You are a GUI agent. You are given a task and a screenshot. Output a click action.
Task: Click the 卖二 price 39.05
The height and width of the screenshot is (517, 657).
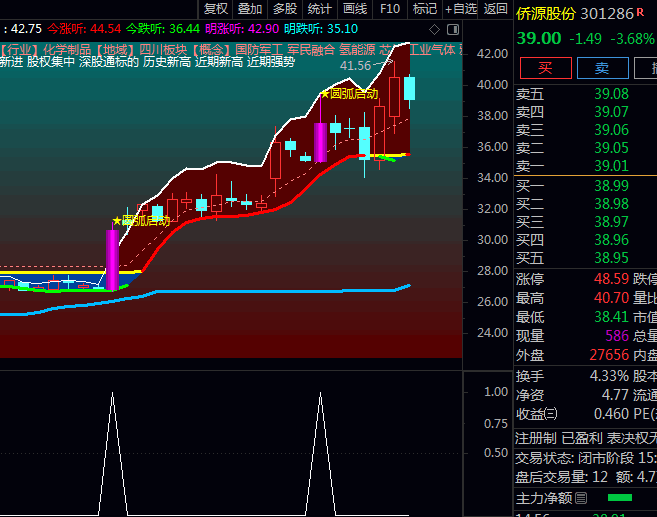point(611,148)
